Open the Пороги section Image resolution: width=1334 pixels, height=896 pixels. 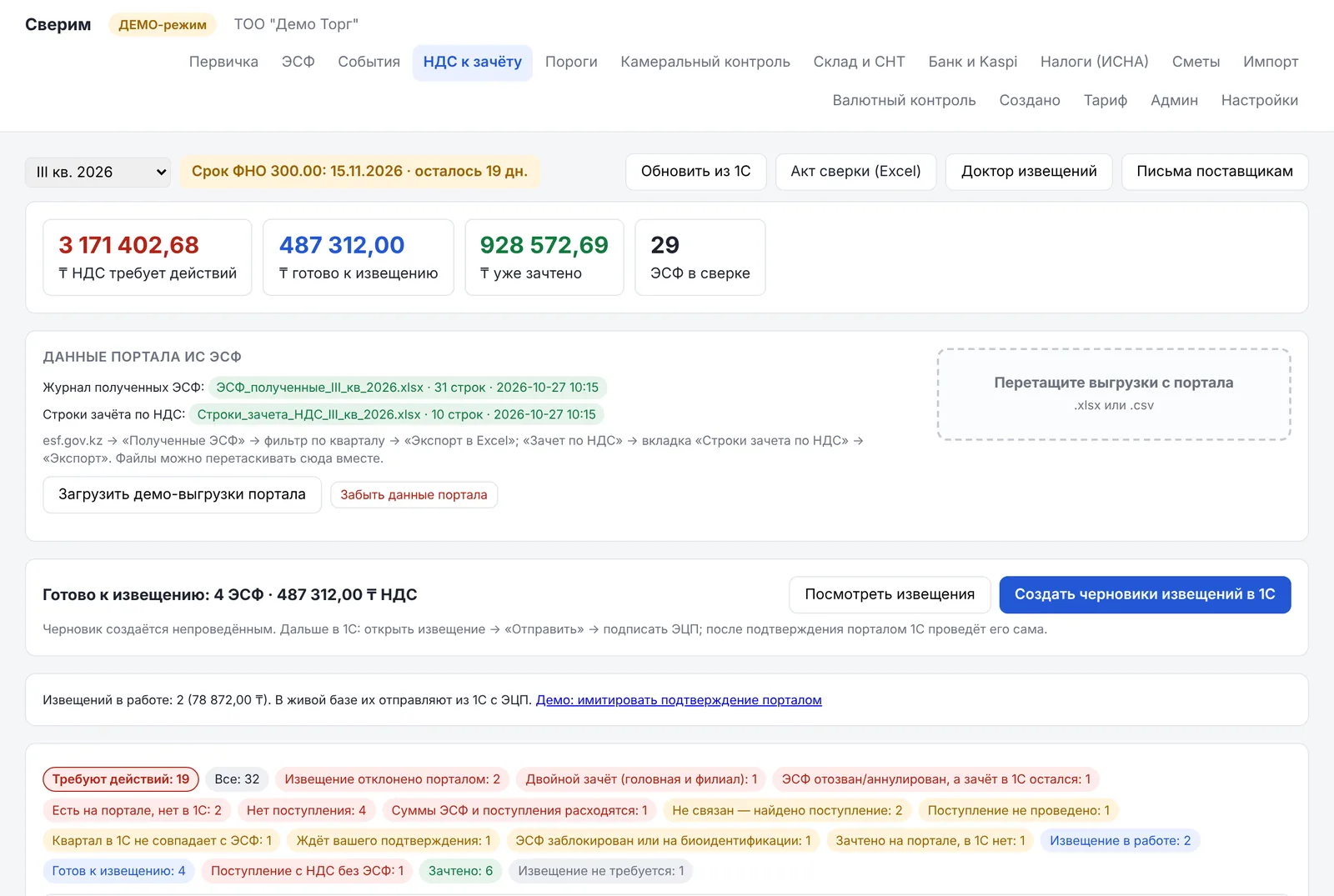(x=571, y=62)
